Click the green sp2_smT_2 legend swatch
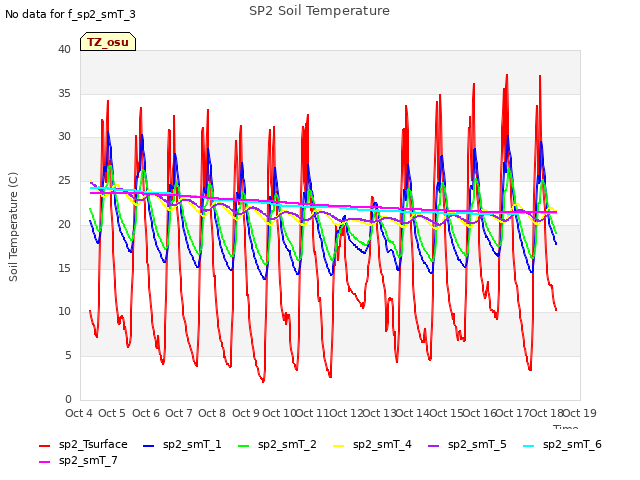The image size is (640, 480). pos(243,446)
